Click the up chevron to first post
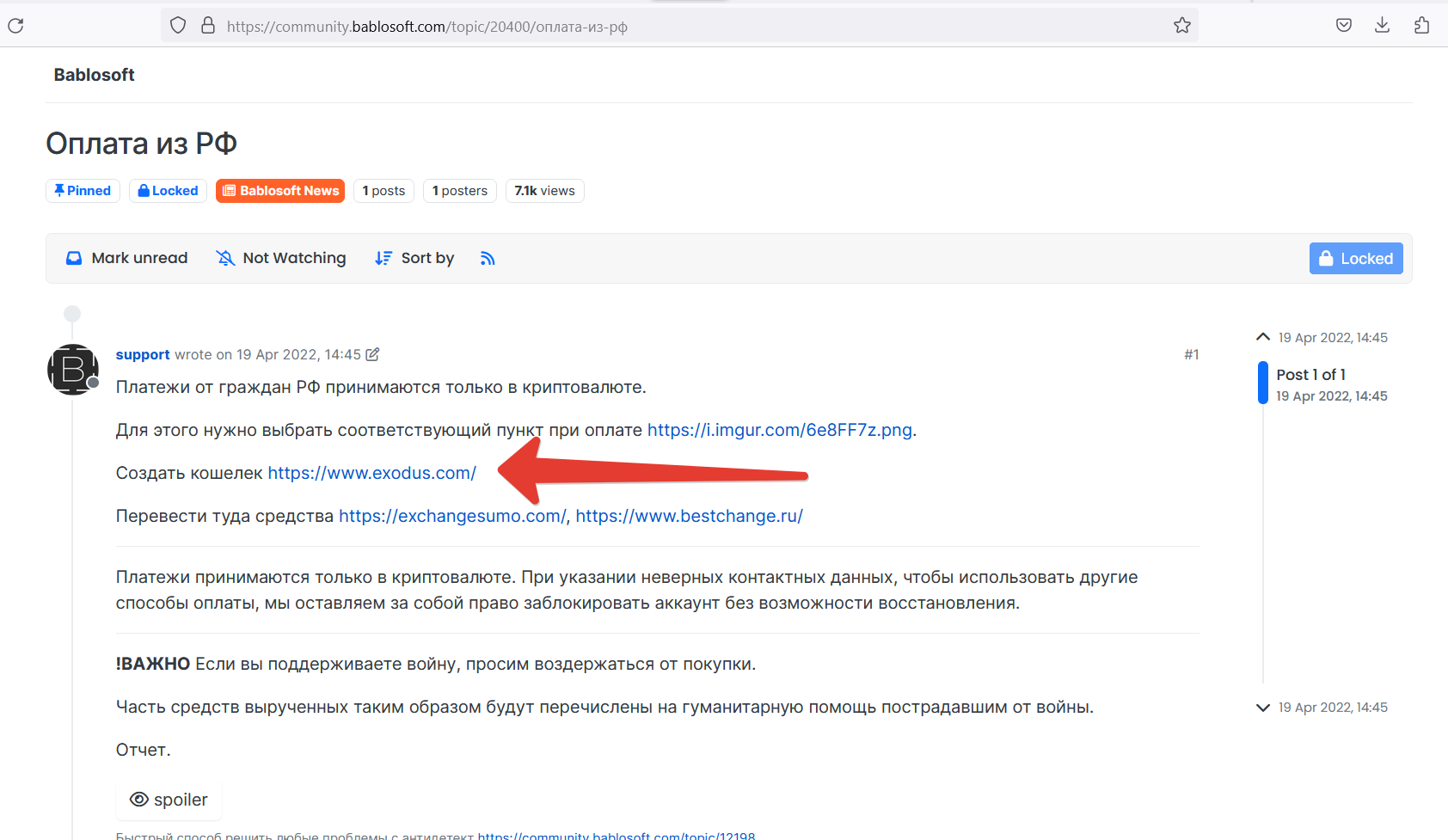This screenshot has width=1448, height=840. coord(1262,337)
